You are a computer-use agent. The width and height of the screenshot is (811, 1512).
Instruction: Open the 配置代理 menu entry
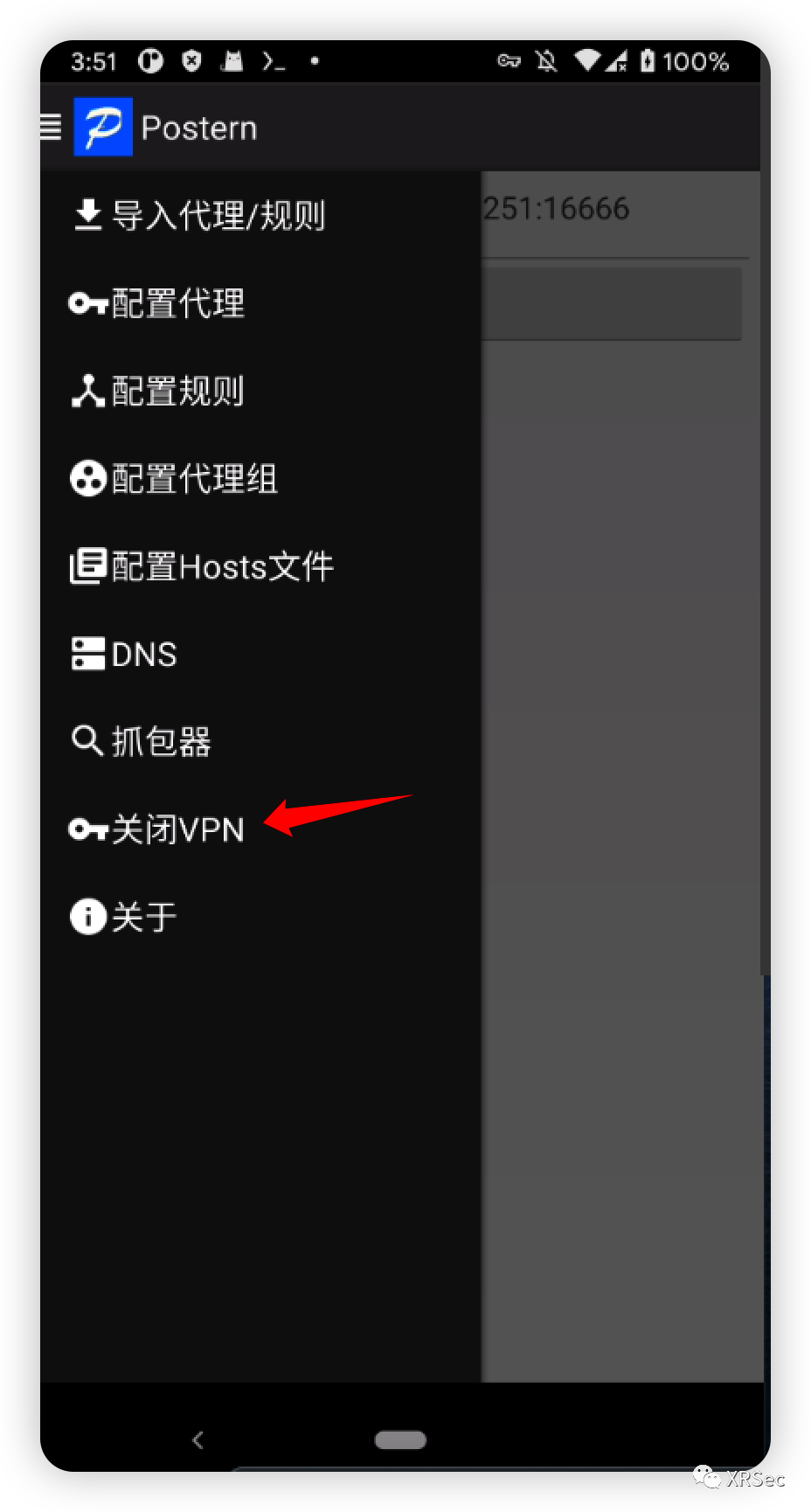260,303
